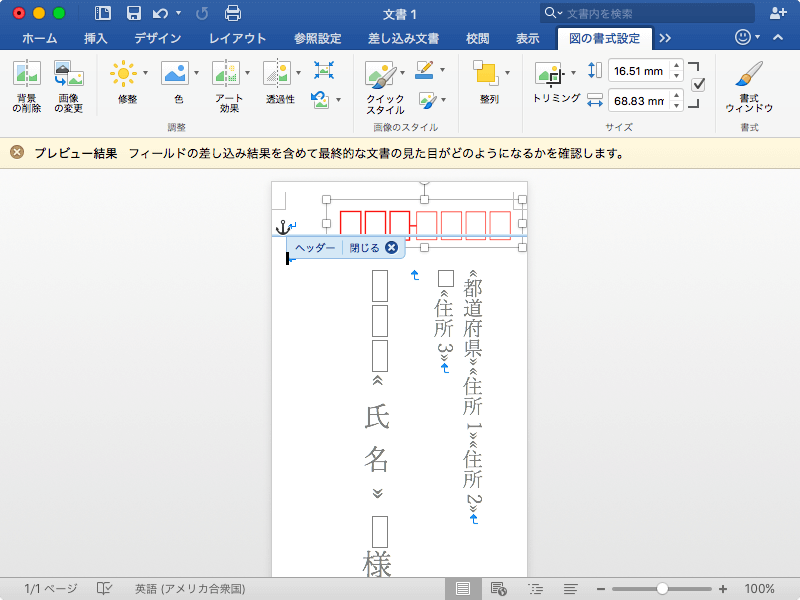Click the Undo arrow icon
Screen dimensions: 800x600
coord(160,13)
